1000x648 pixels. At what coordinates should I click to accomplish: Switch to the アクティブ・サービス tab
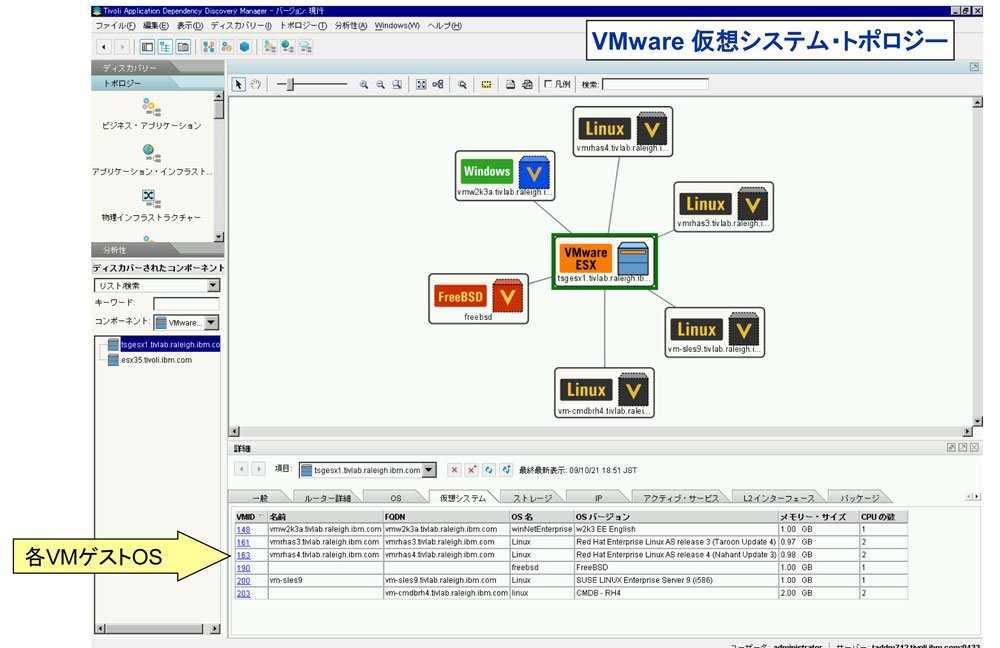[680, 498]
